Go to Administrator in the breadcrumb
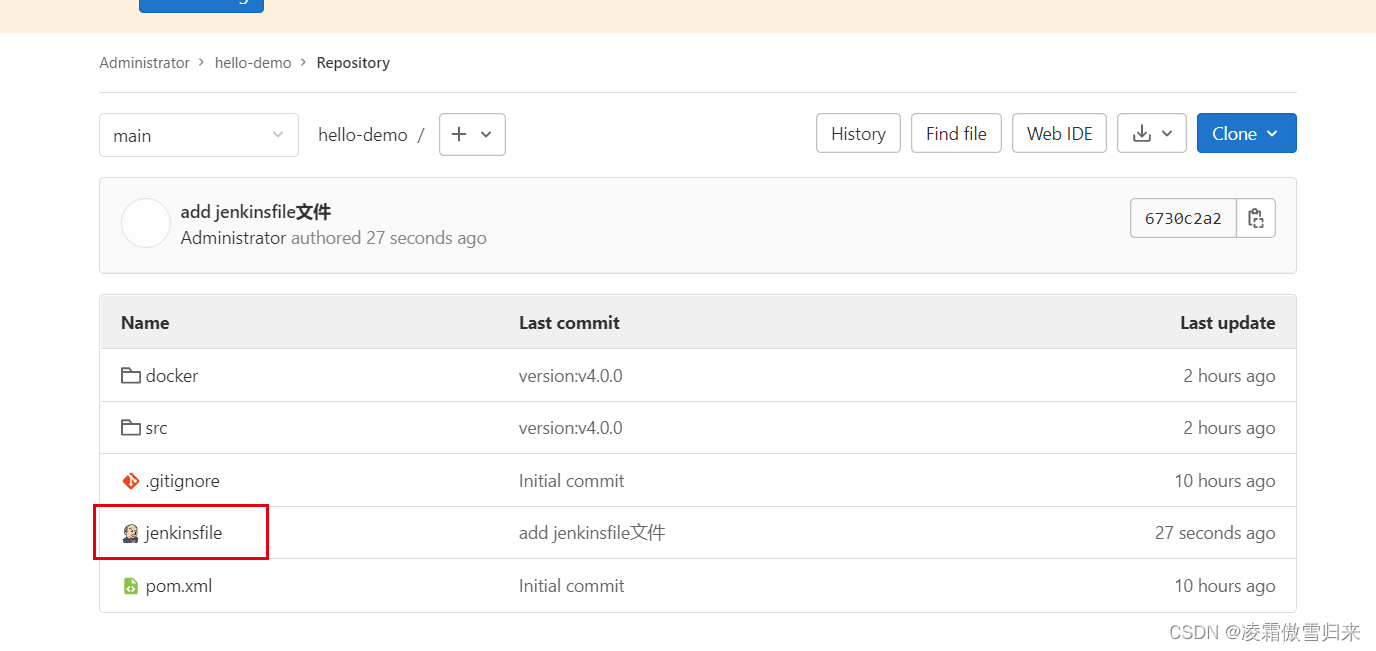 point(144,62)
